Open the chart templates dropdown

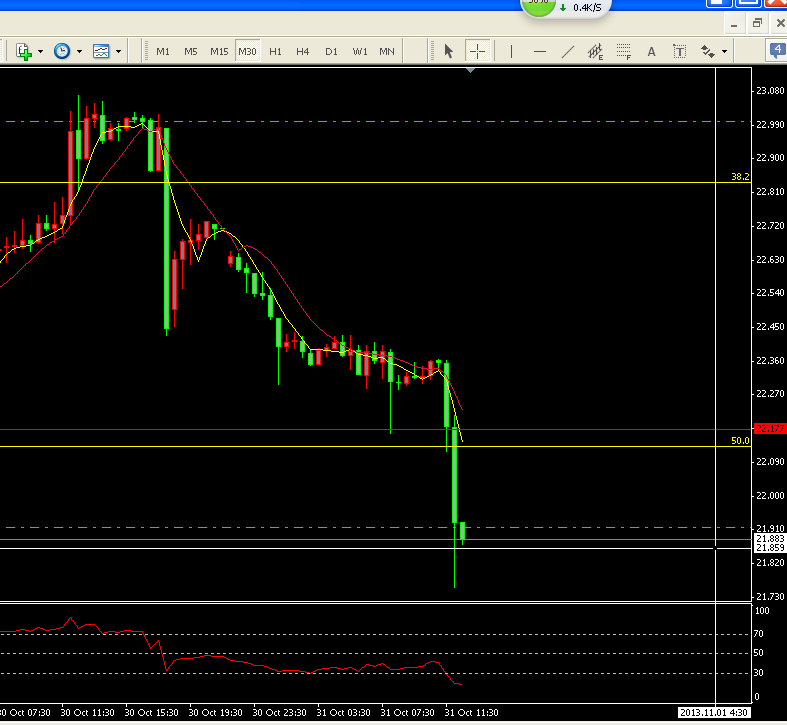(x=118, y=51)
